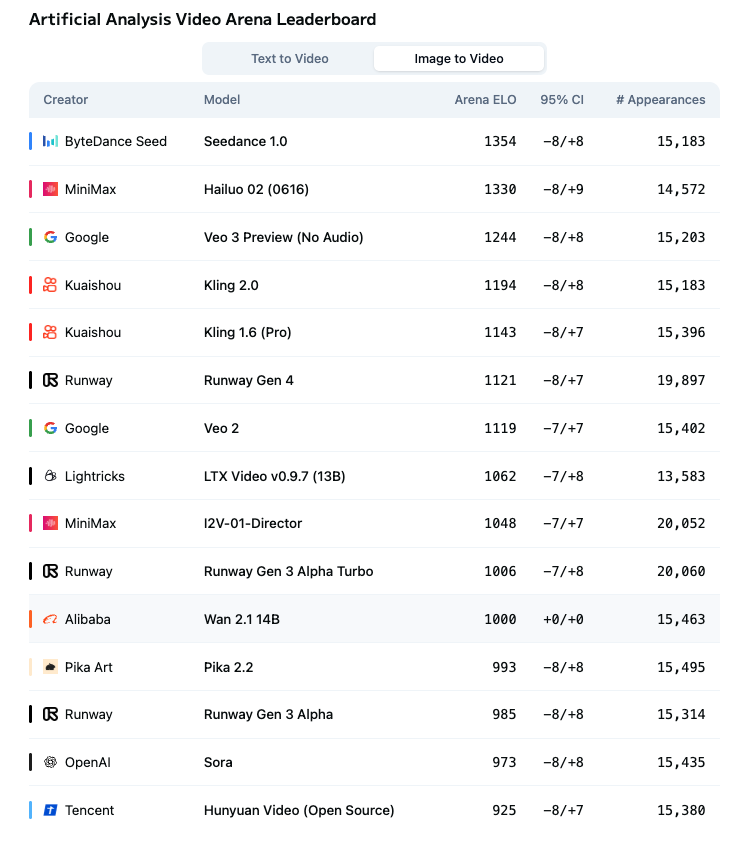
Task: Click the Lightricks creator name
Action: (x=94, y=476)
